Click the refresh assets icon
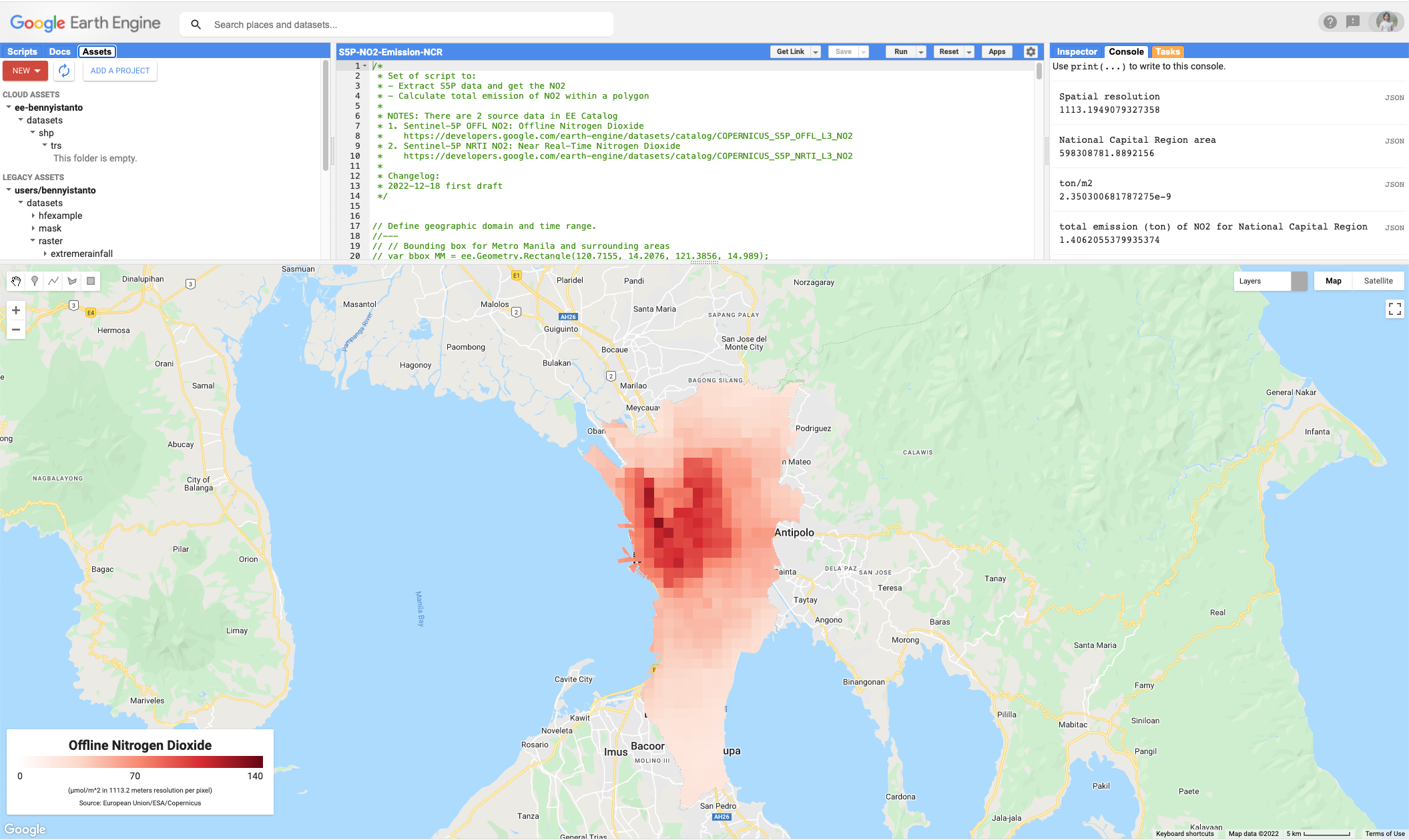Image resolution: width=1409 pixels, height=840 pixels. (x=64, y=71)
